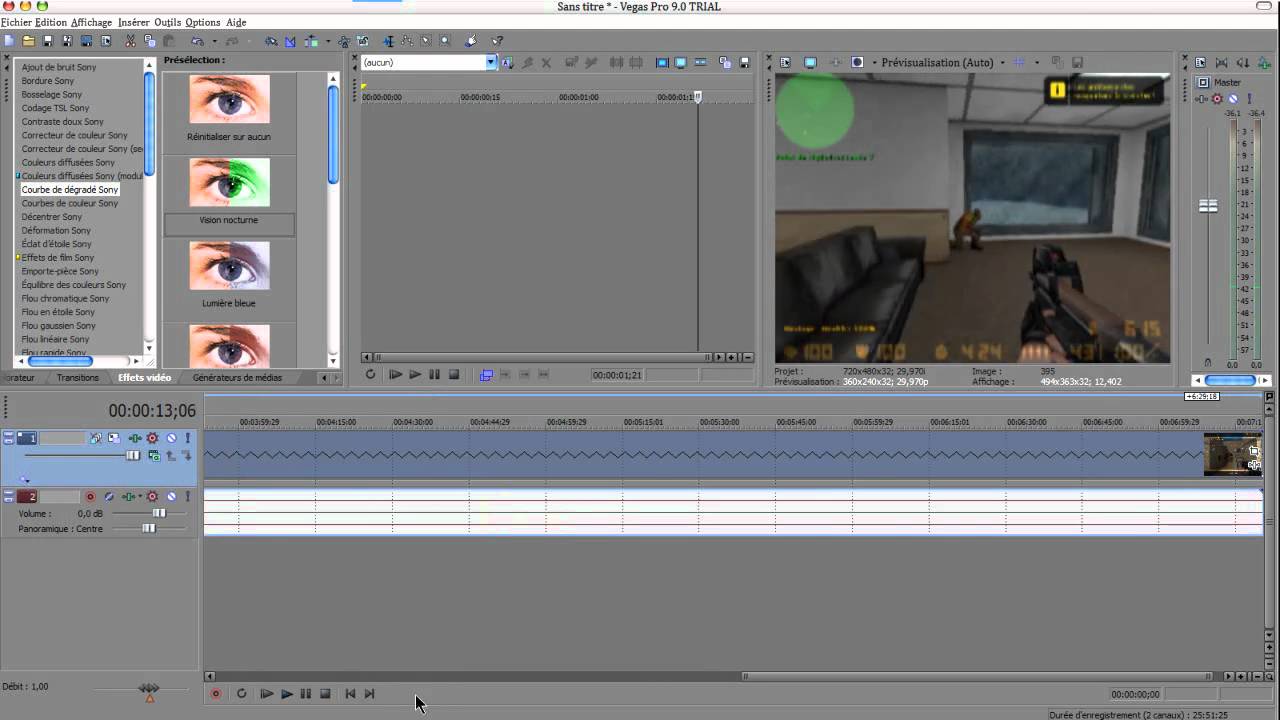Solo audio track 2
Viewport: 1280px width, 720px height.
(x=187, y=497)
